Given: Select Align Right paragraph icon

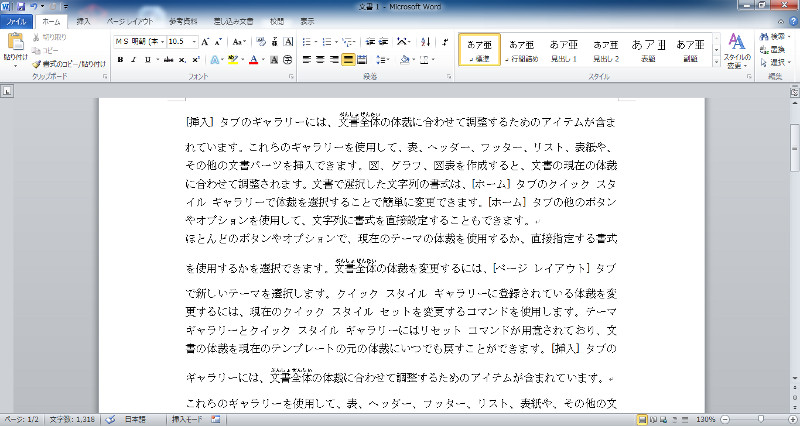Looking at the screenshot, I should tap(334, 60).
